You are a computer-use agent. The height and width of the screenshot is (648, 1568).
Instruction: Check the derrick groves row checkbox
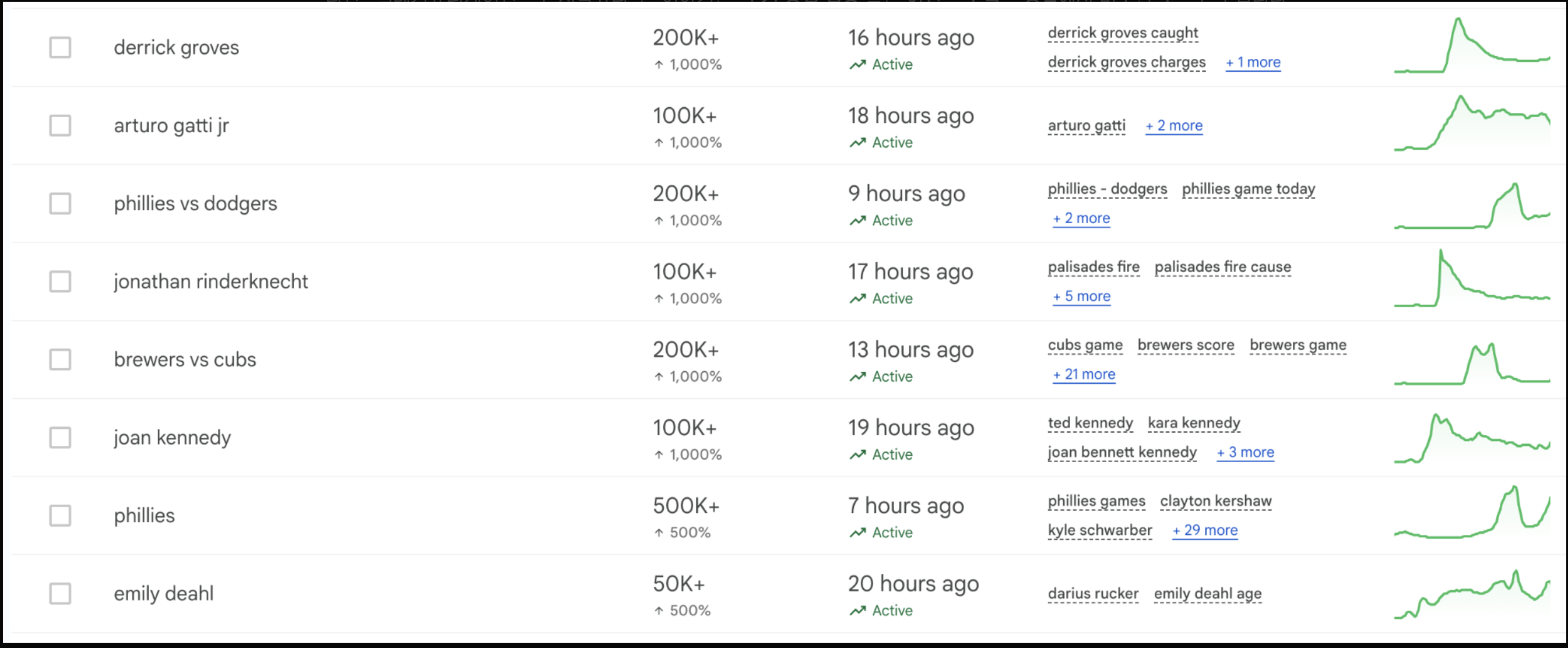point(60,47)
